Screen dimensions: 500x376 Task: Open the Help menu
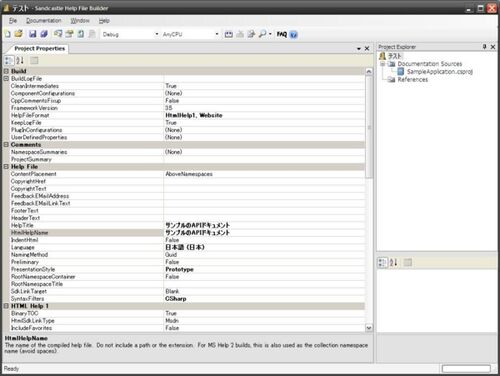[104, 21]
